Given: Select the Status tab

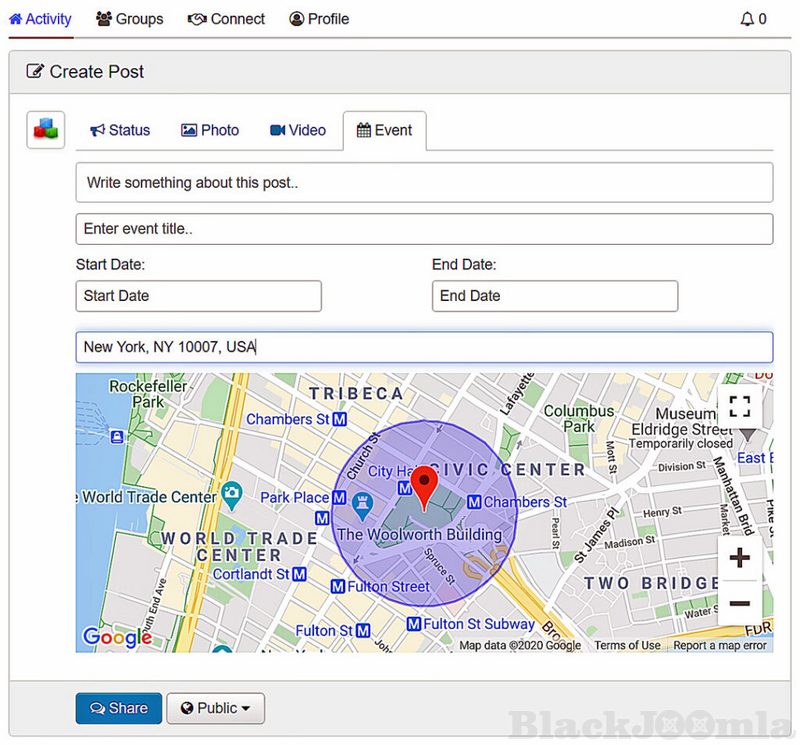Looking at the screenshot, I should pos(120,130).
